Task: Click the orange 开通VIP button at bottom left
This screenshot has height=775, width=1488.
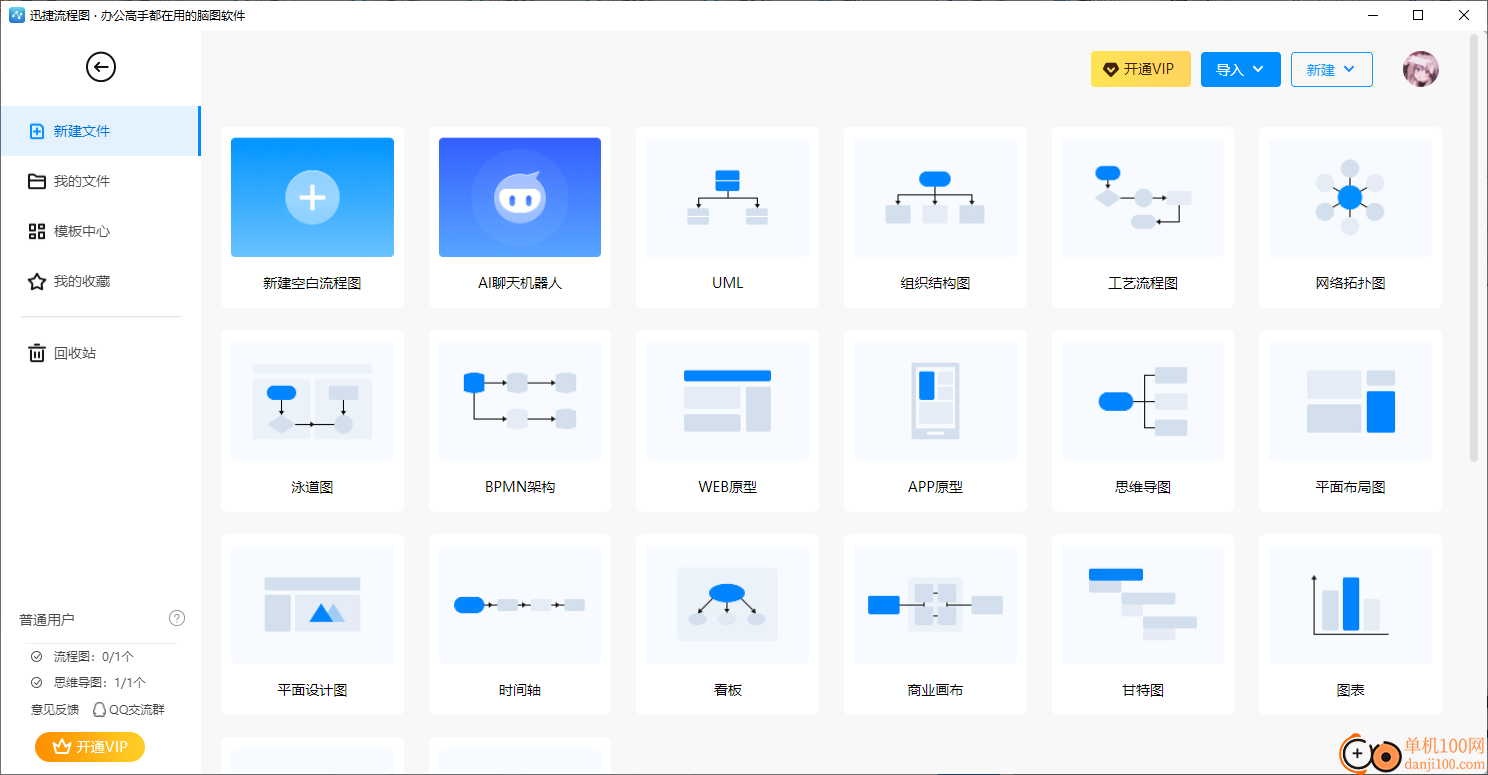Action: coord(90,747)
